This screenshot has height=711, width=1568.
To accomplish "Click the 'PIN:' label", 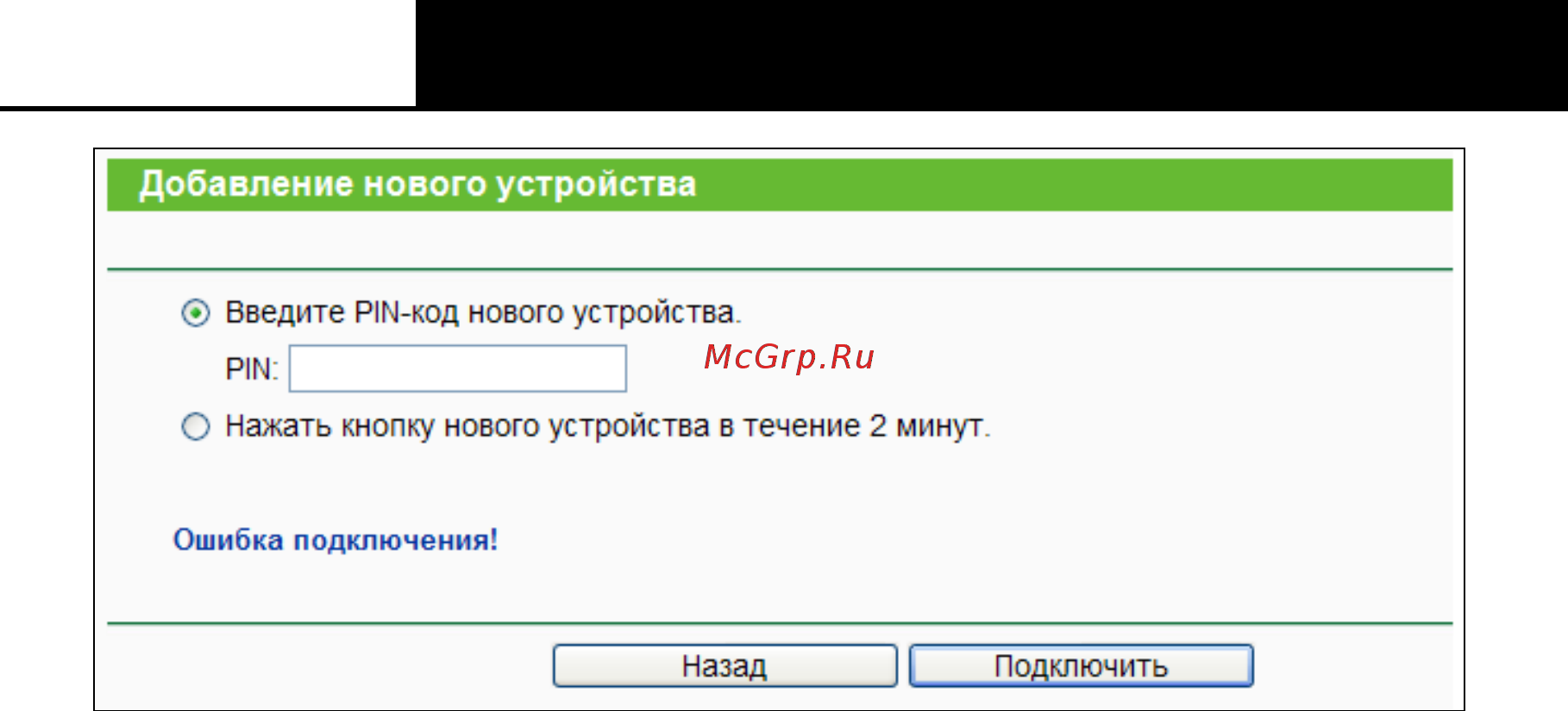I will pos(252,369).
